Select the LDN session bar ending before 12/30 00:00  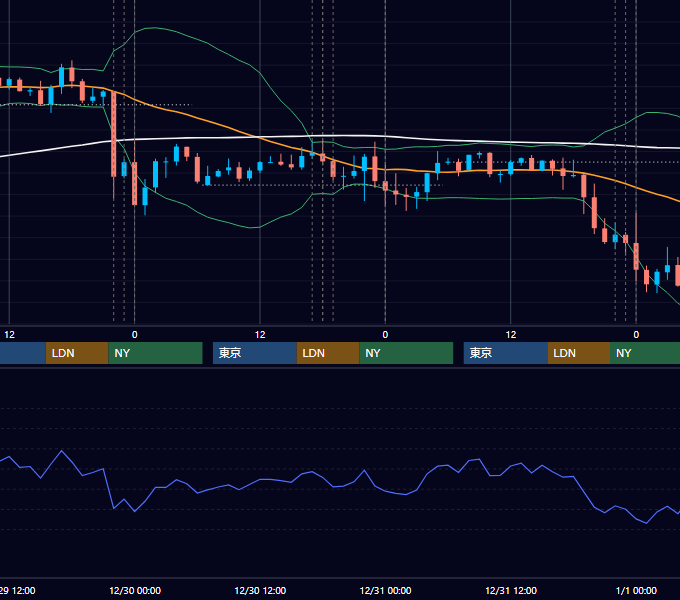click(77, 353)
